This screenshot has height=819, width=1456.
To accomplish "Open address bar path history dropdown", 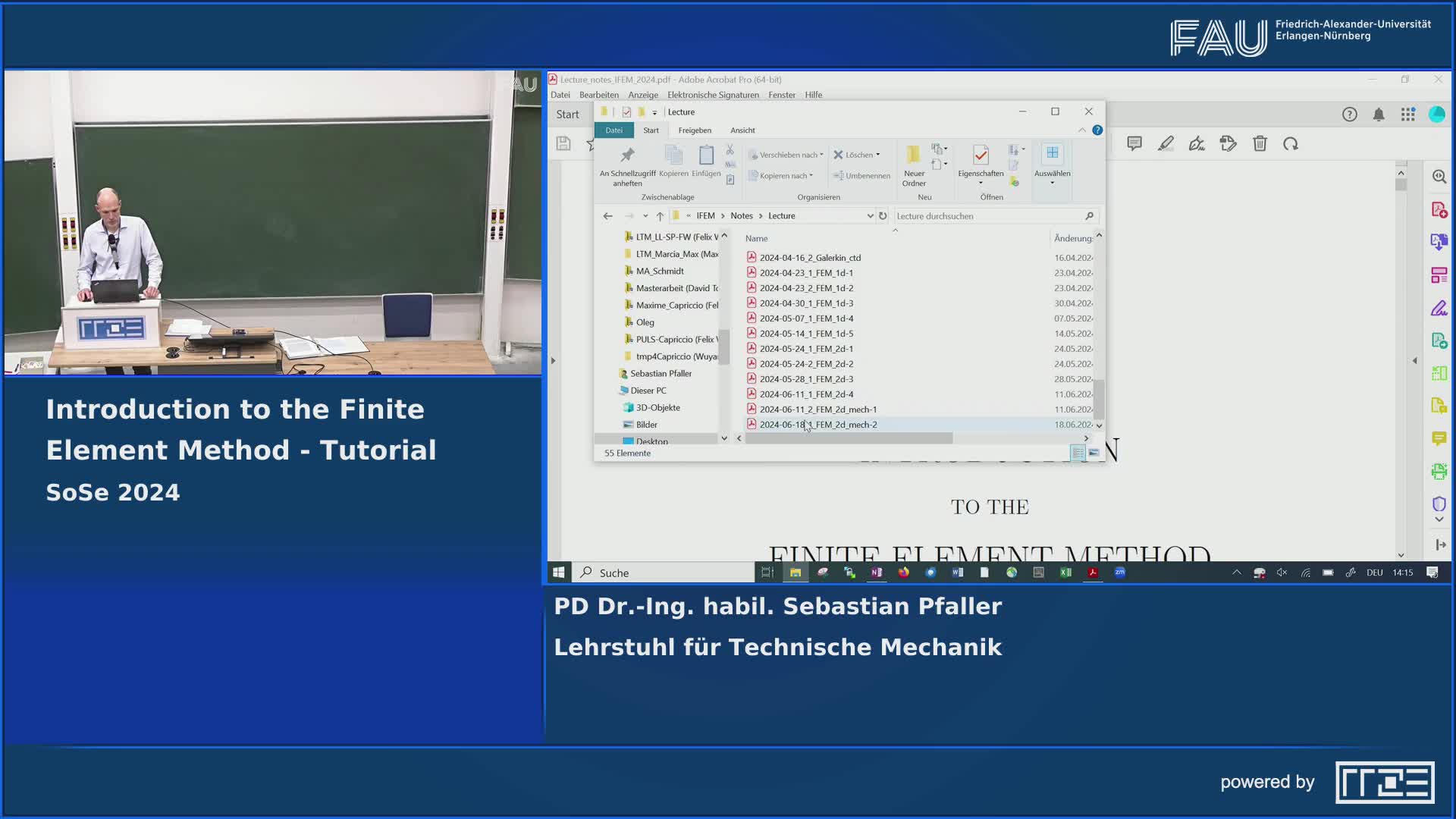I will 870,216.
